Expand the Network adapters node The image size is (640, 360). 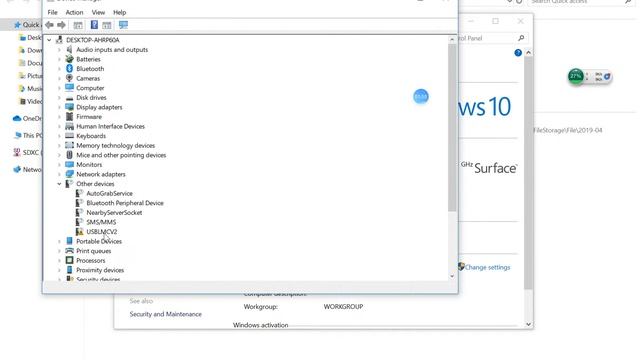pyautogui.click(x=59, y=174)
